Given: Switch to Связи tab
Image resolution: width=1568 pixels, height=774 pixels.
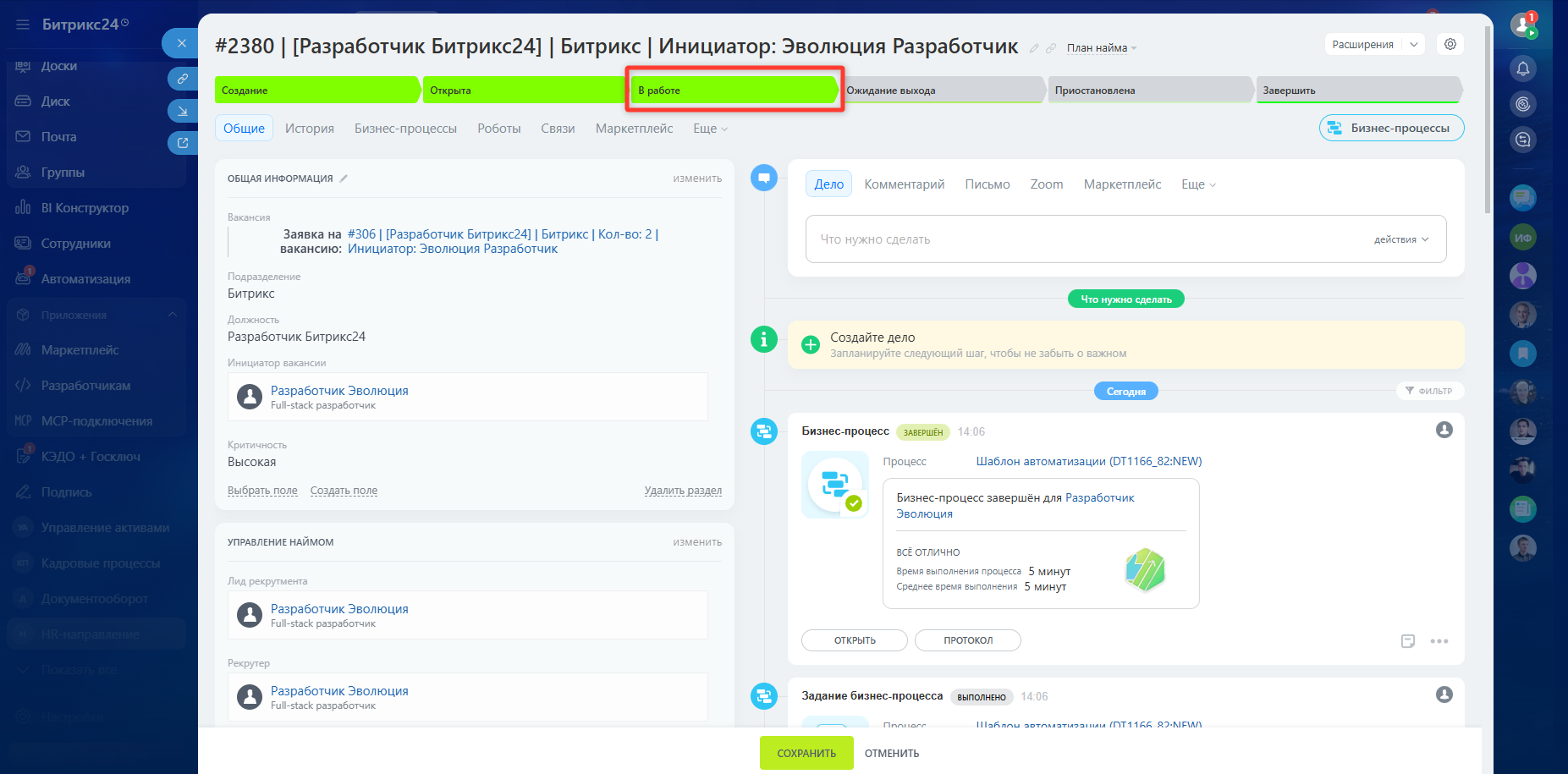Looking at the screenshot, I should (x=558, y=129).
